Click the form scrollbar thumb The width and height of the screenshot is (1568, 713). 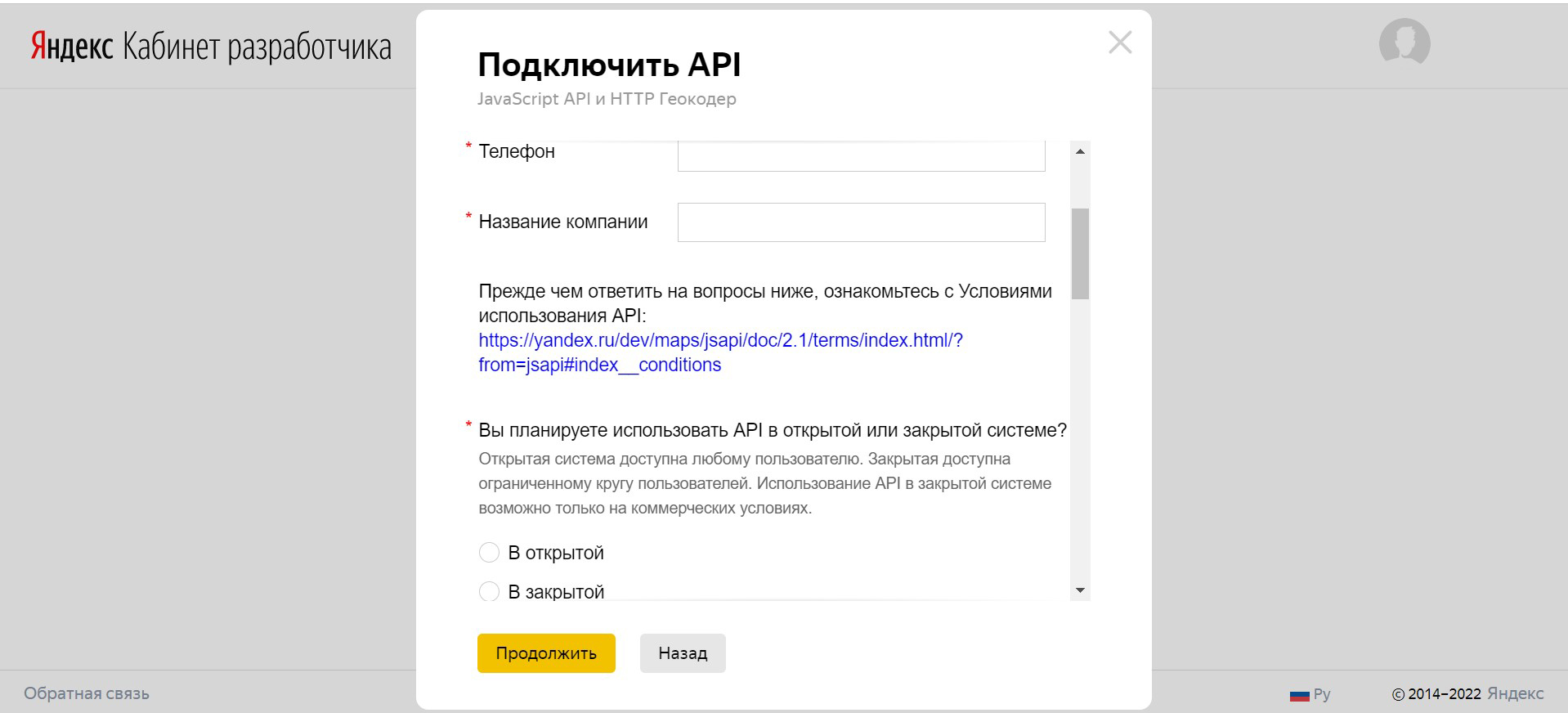click(x=1080, y=253)
